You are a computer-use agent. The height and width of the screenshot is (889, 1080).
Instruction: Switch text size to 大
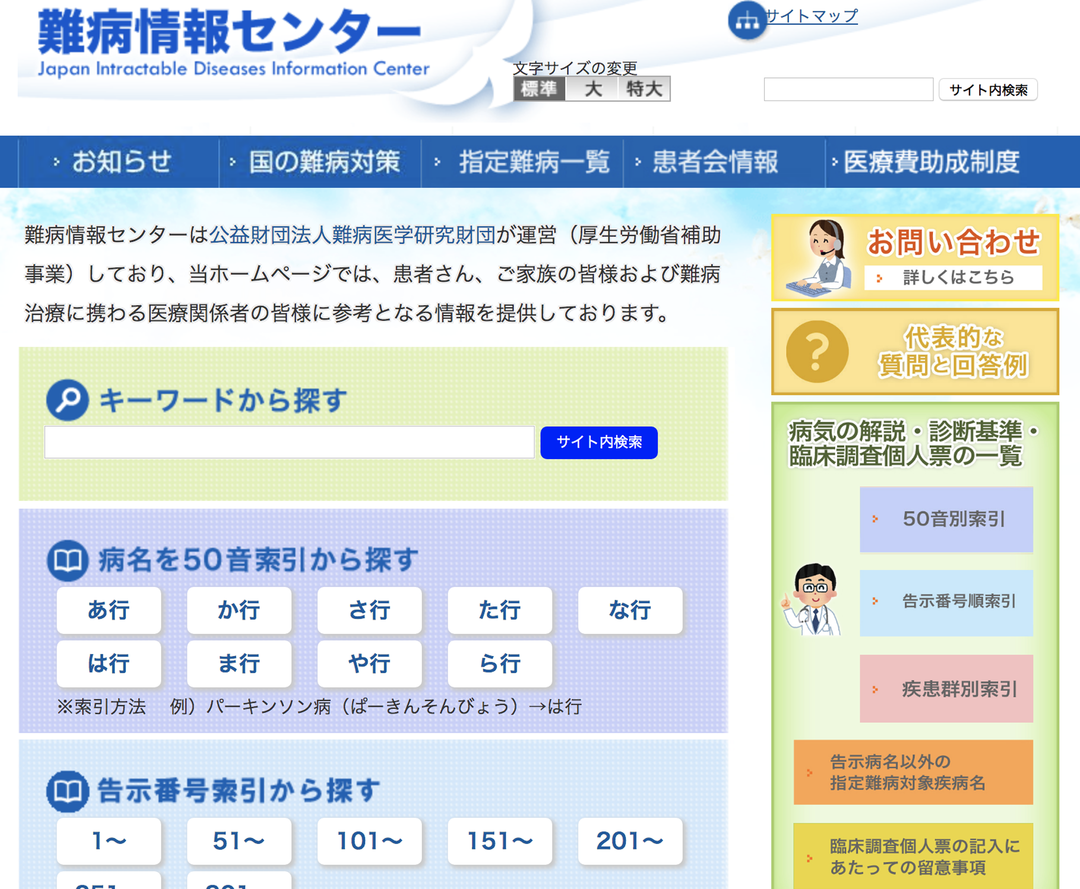(589, 89)
